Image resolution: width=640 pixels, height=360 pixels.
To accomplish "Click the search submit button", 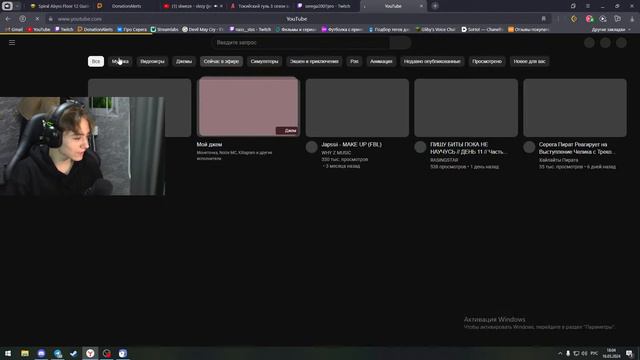I will (x=400, y=42).
